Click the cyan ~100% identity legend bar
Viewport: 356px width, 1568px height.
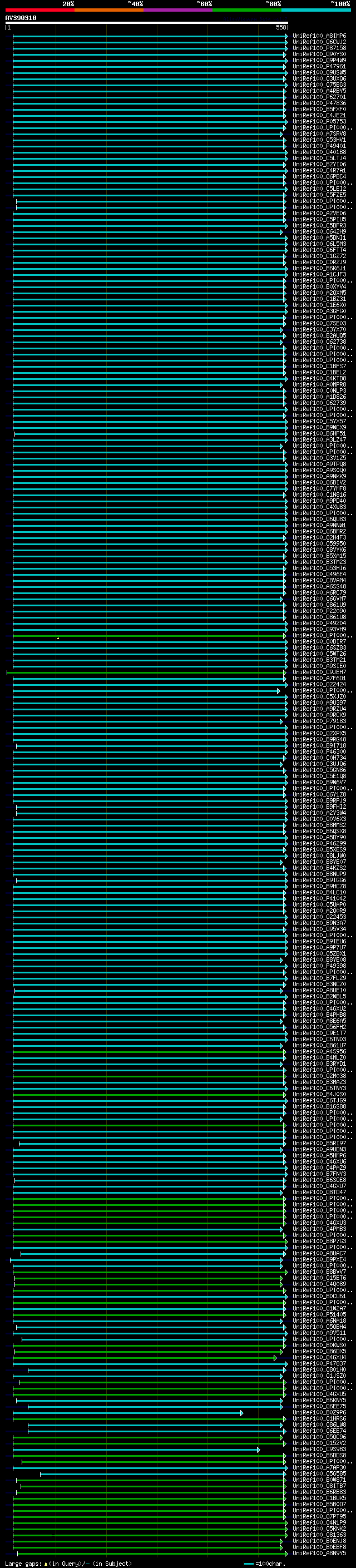tap(317, 10)
